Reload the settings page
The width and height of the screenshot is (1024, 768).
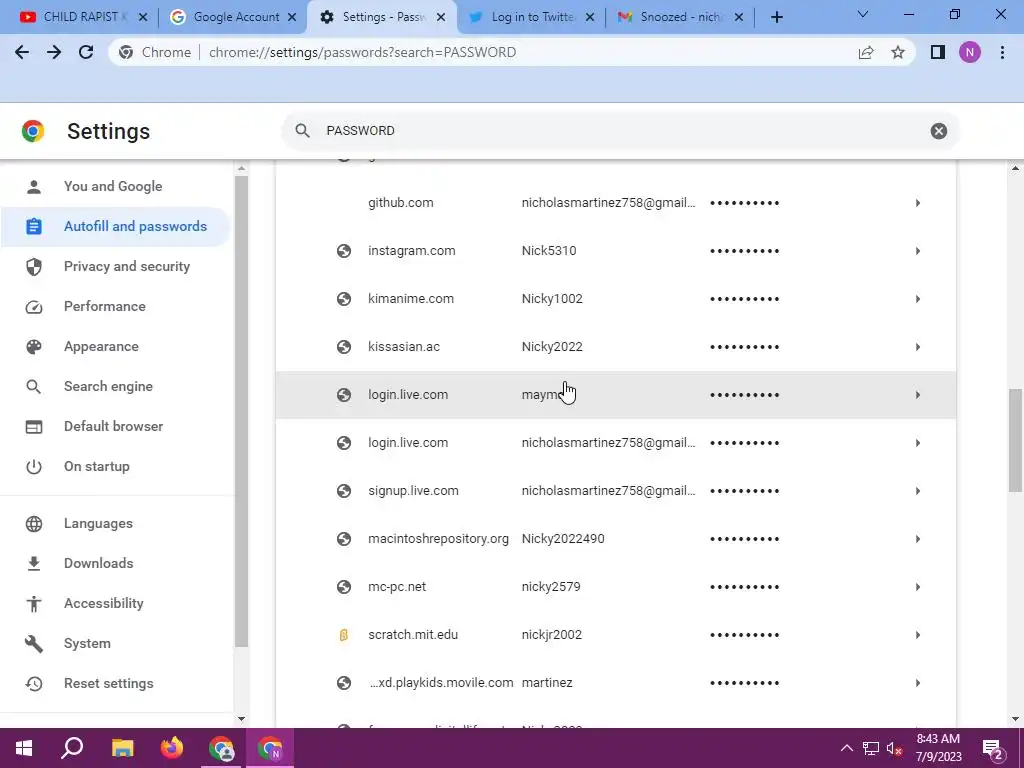click(86, 52)
